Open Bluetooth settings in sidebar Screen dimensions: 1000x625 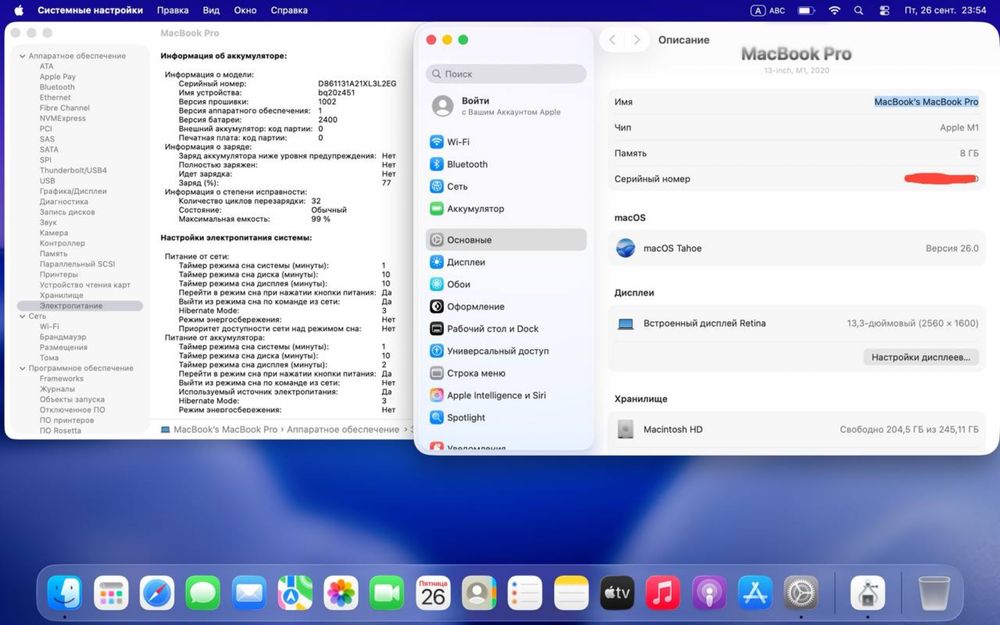coord(506,164)
